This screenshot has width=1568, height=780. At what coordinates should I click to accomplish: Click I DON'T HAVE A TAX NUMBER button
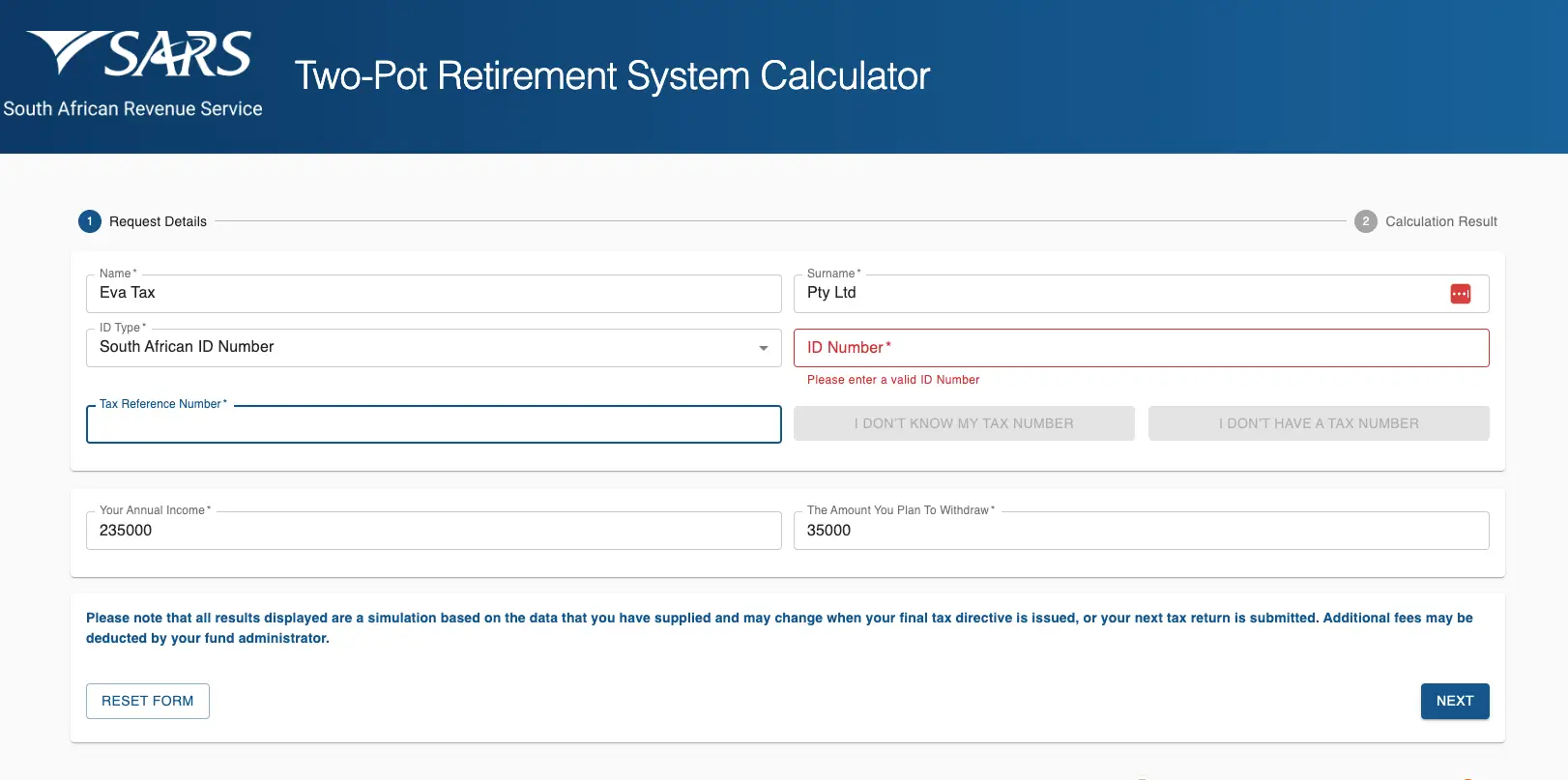[x=1319, y=423]
